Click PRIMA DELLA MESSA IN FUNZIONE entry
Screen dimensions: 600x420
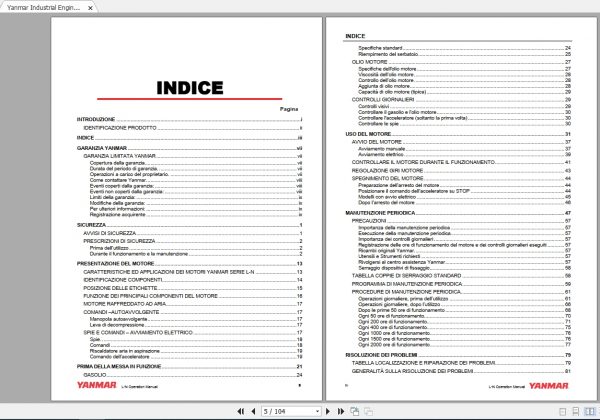[119, 366]
